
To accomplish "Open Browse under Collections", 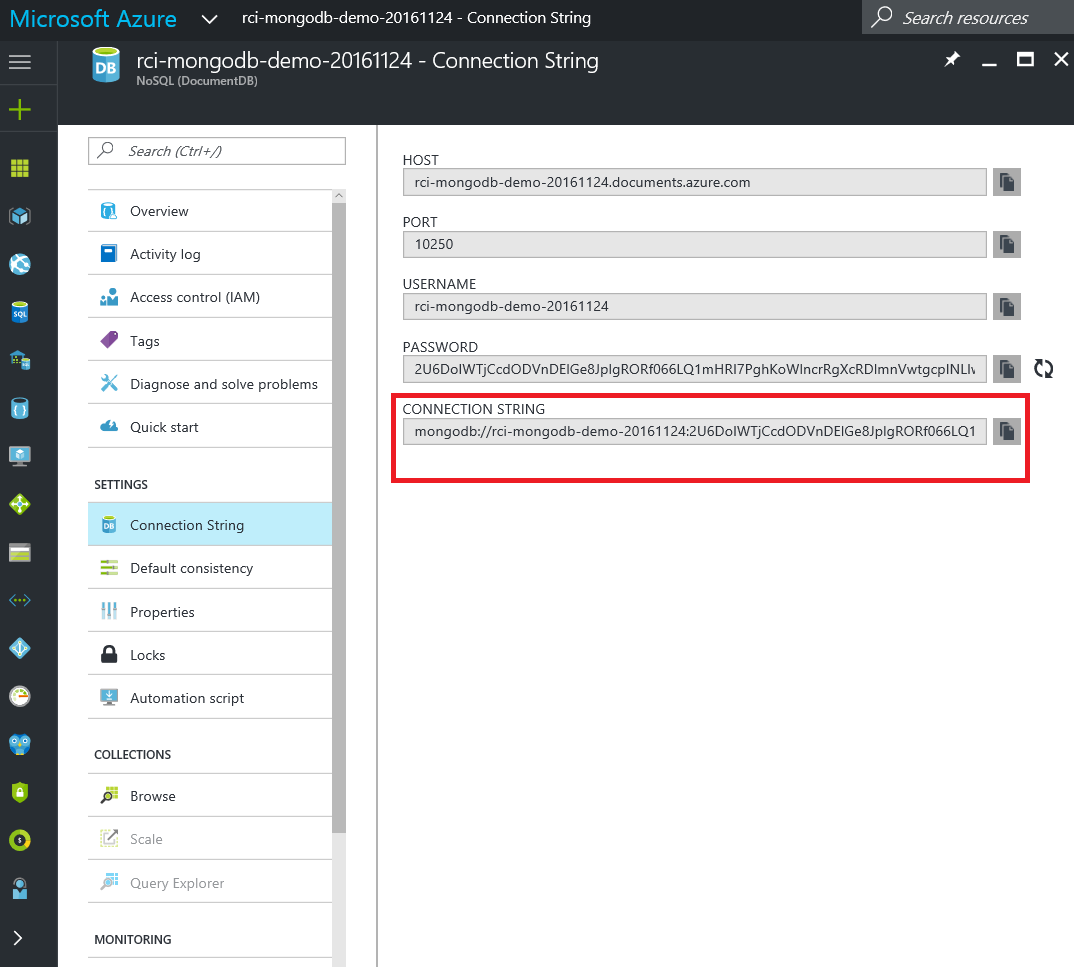I will coord(210,796).
